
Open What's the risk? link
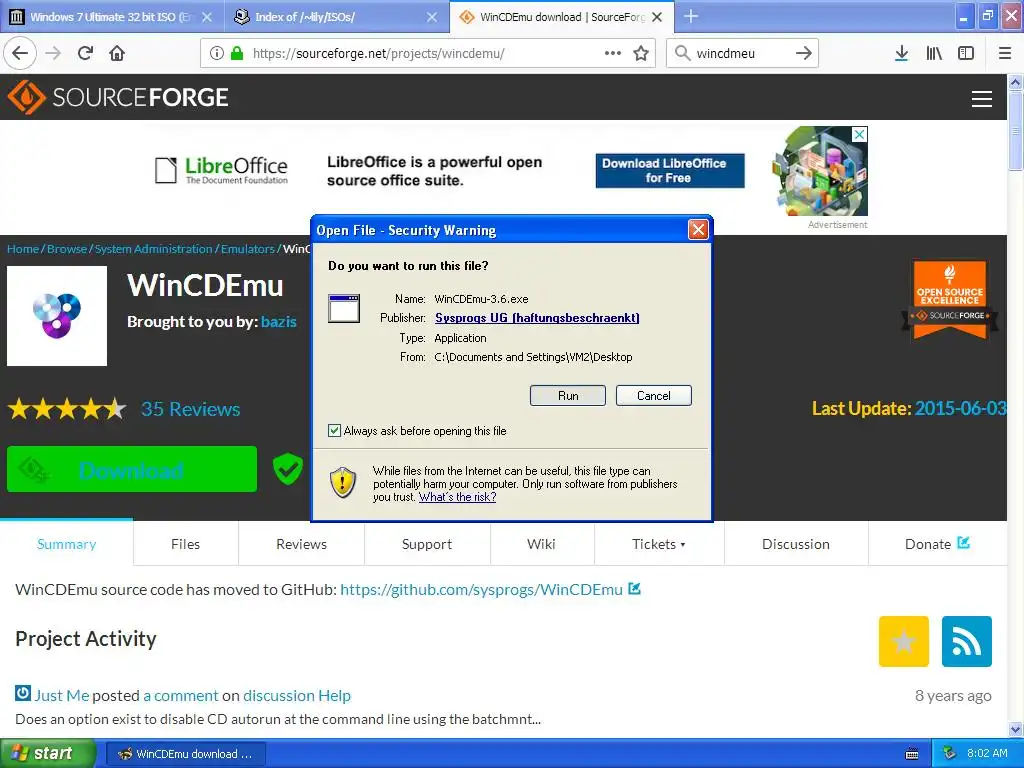[x=457, y=497]
